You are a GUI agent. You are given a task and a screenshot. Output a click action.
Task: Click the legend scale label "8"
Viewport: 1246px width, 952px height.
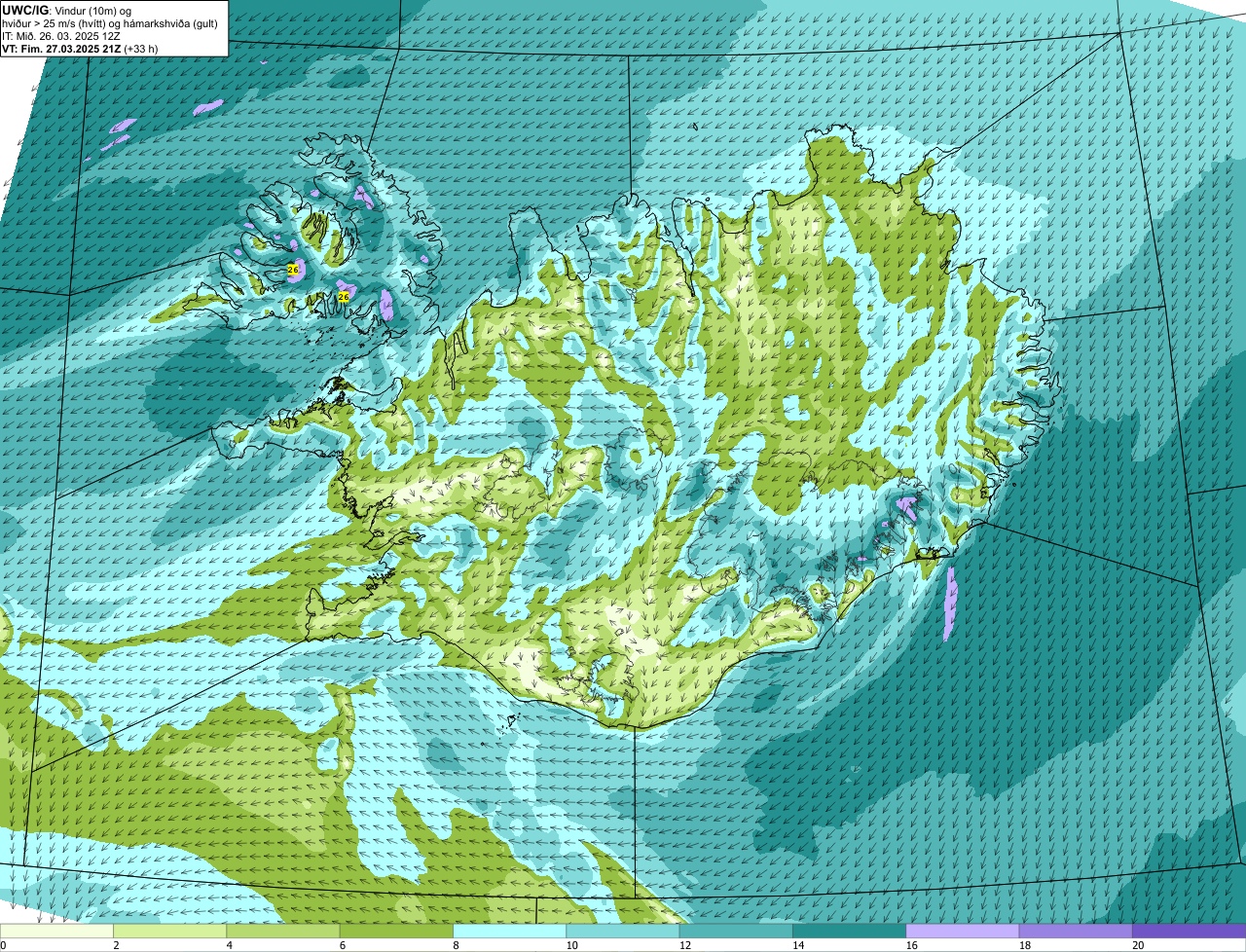tap(456, 945)
